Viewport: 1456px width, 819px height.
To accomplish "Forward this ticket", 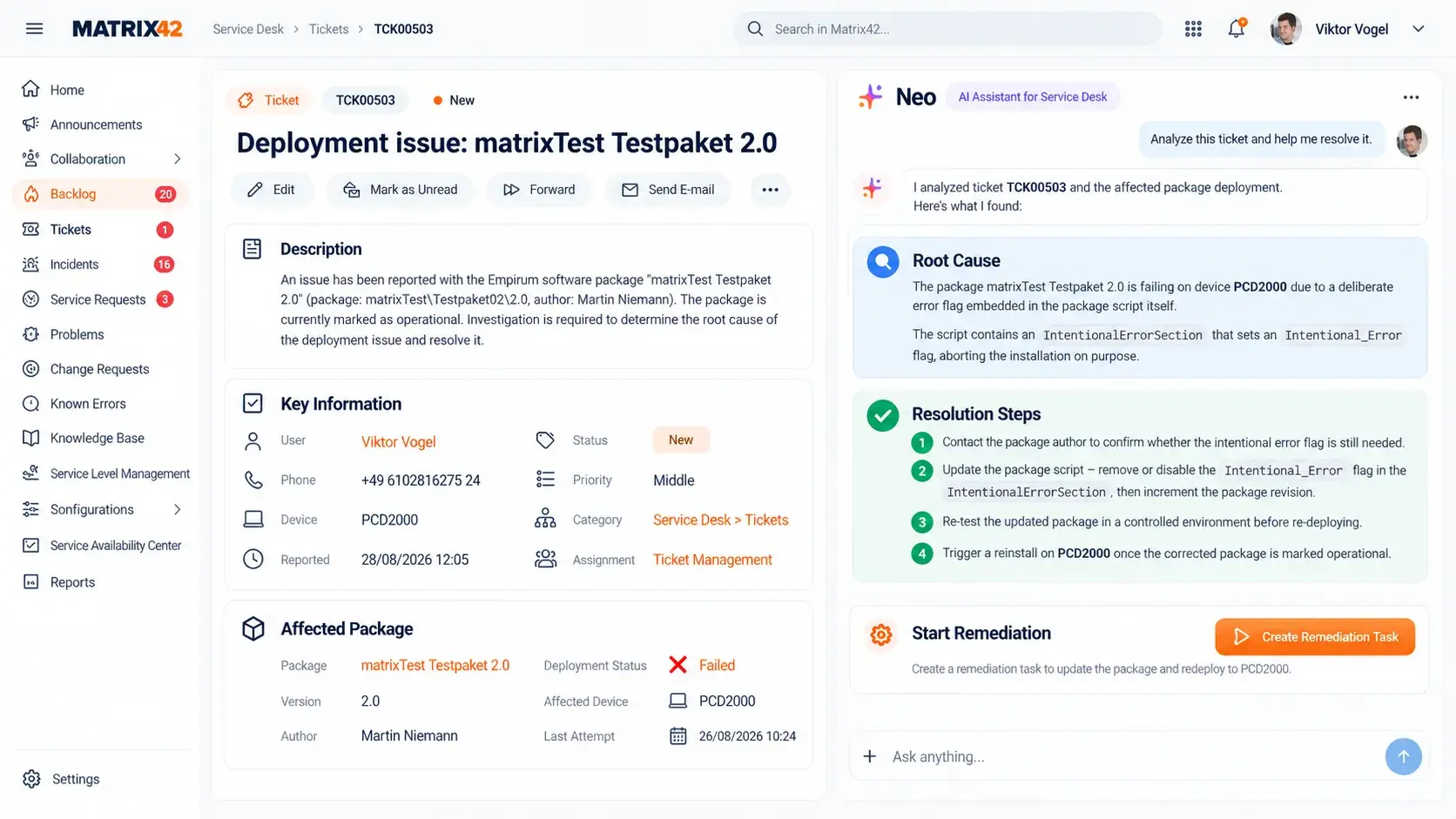I will 539,190.
